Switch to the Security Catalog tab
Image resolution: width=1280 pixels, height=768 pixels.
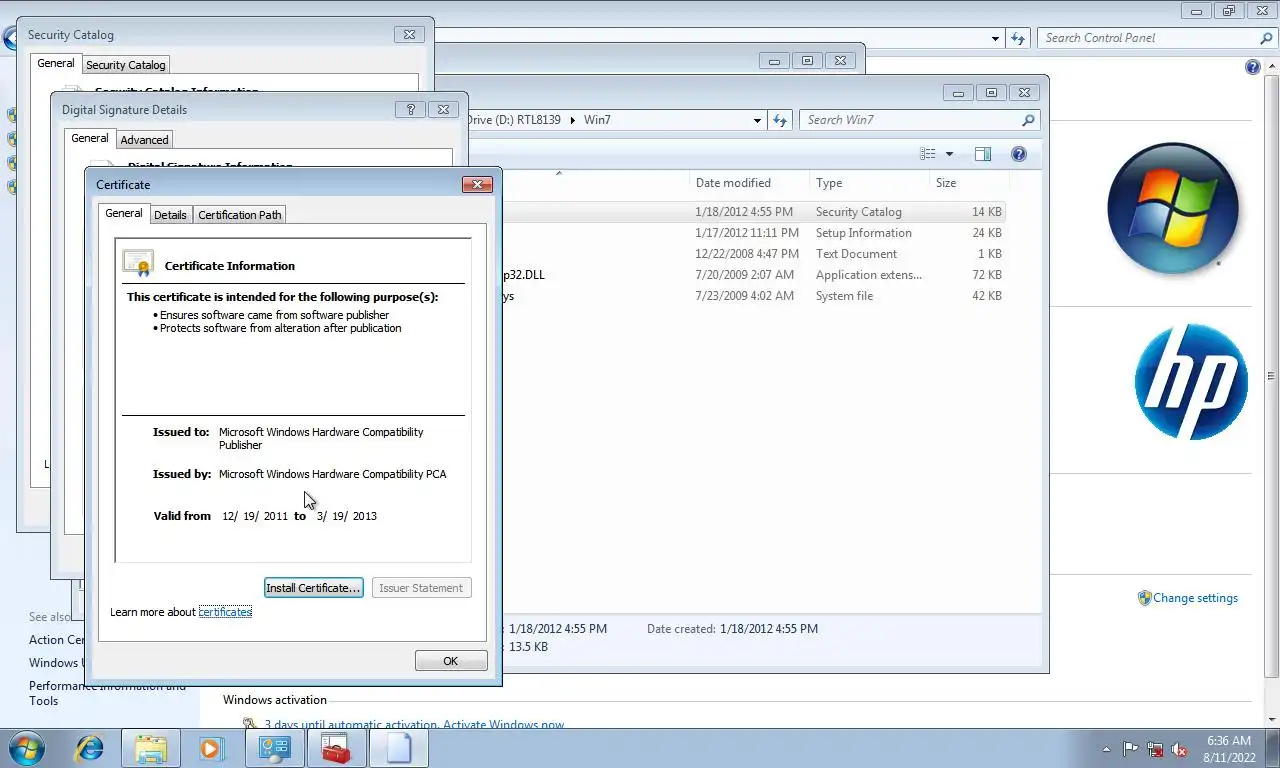[126, 65]
